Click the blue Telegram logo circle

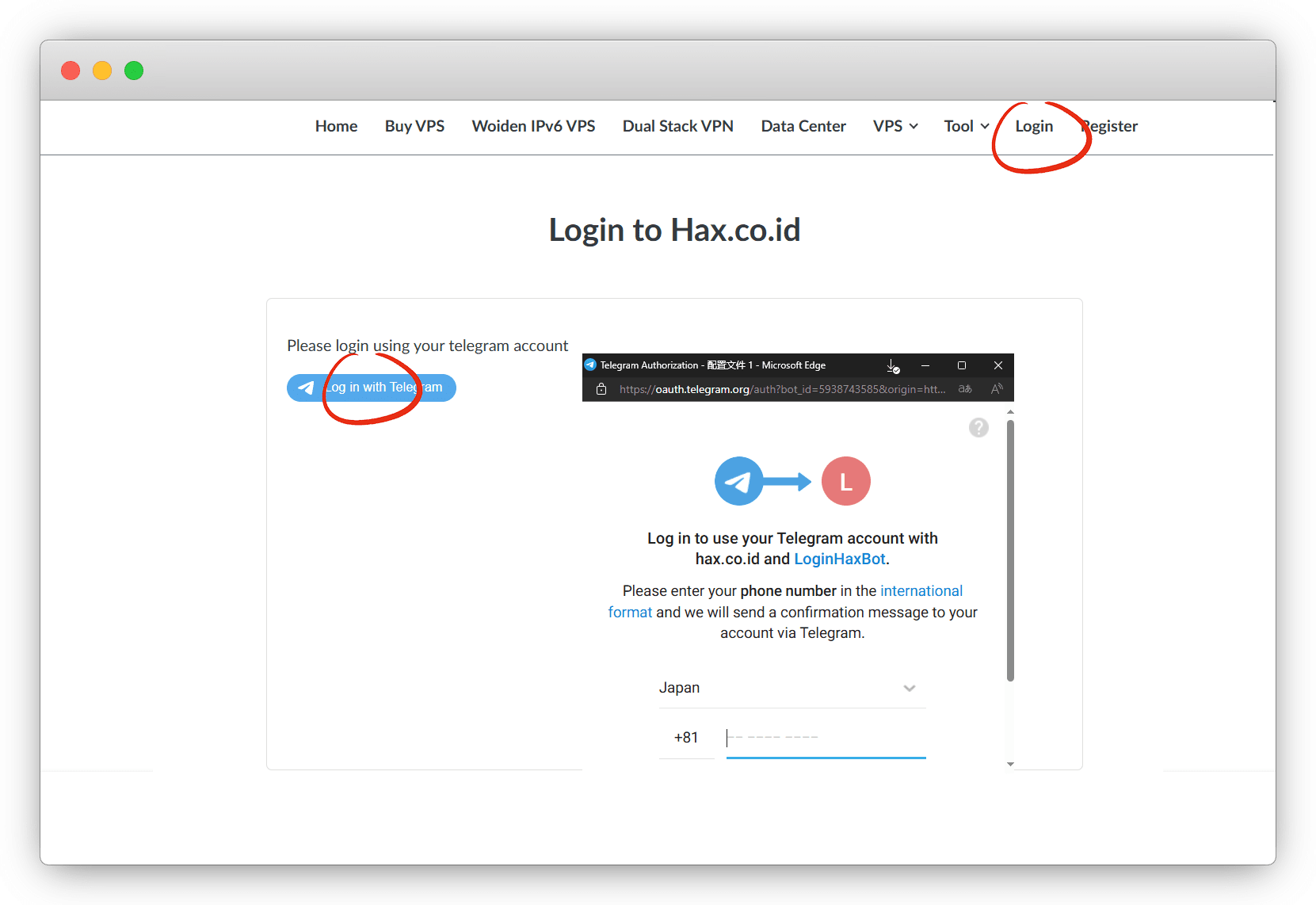click(738, 481)
